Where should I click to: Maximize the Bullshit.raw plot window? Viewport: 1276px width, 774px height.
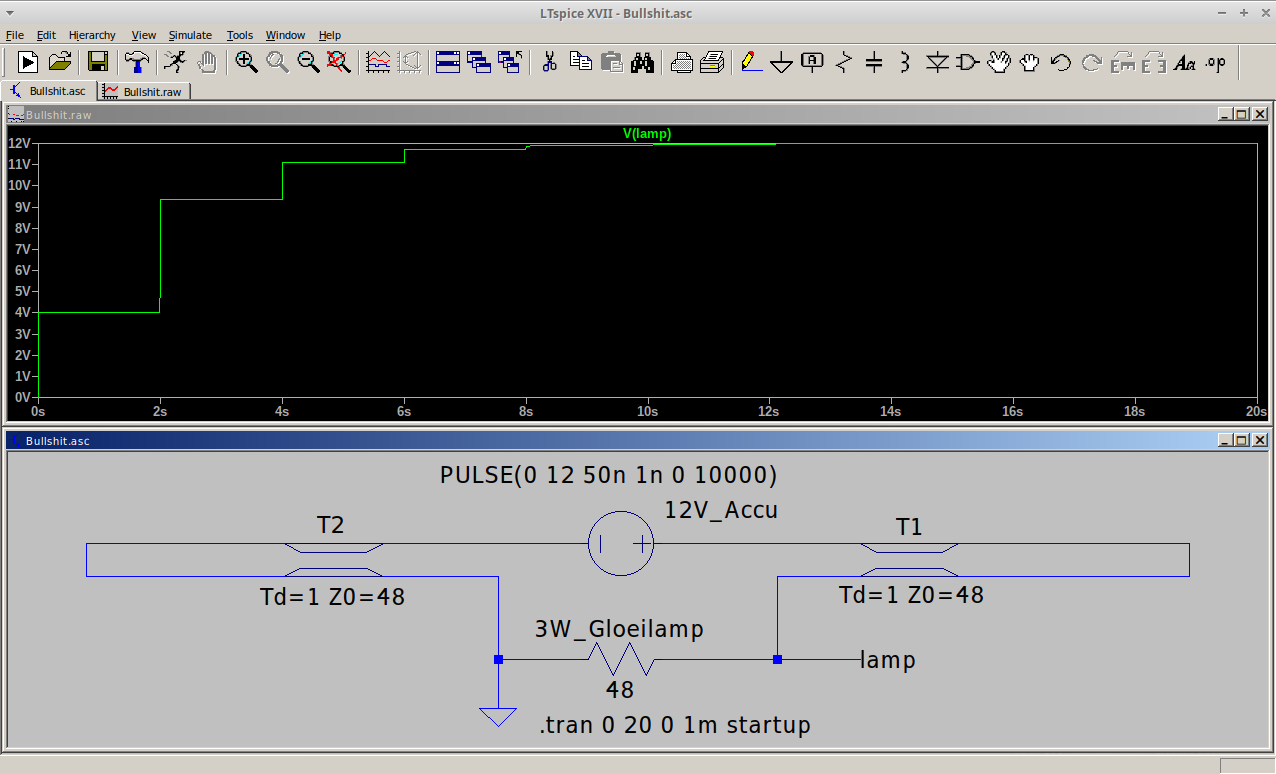(x=1241, y=115)
